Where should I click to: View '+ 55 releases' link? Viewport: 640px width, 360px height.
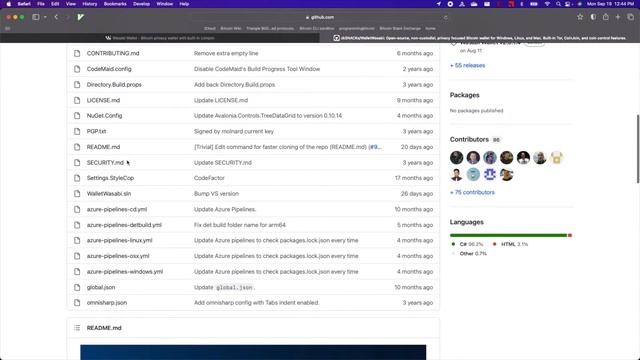click(467, 65)
